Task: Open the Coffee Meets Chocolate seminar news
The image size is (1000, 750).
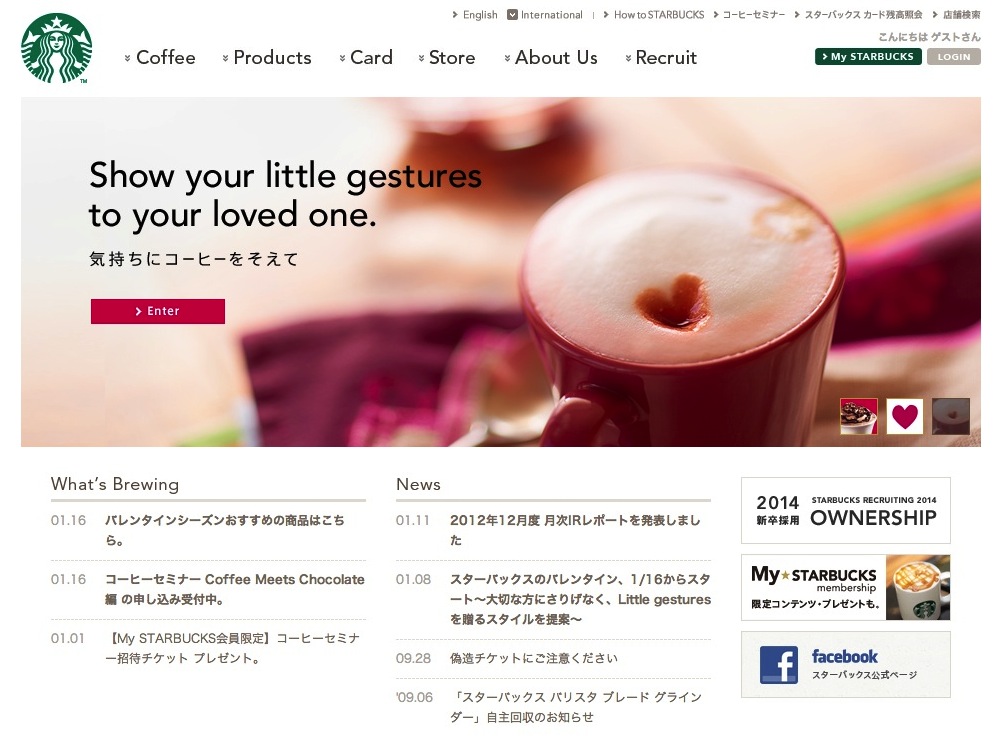Action: (235, 589)
